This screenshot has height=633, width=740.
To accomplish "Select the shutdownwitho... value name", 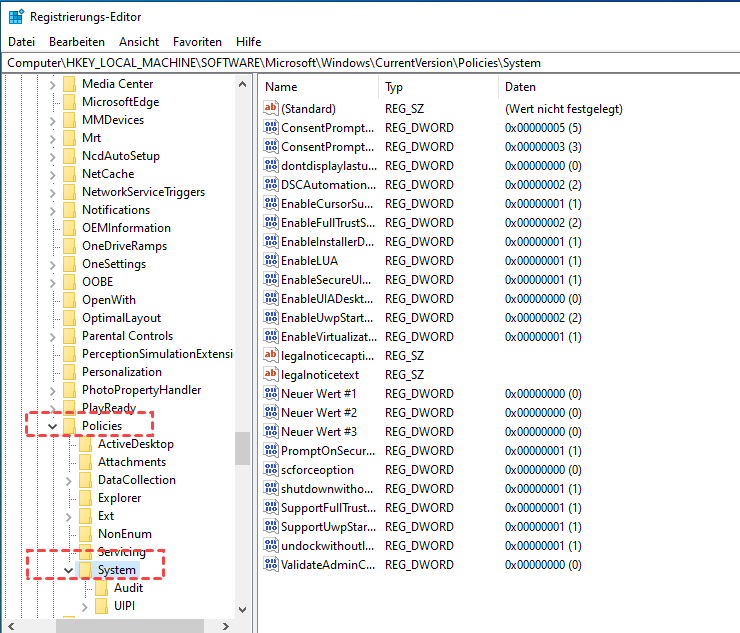I will point(327,489).
